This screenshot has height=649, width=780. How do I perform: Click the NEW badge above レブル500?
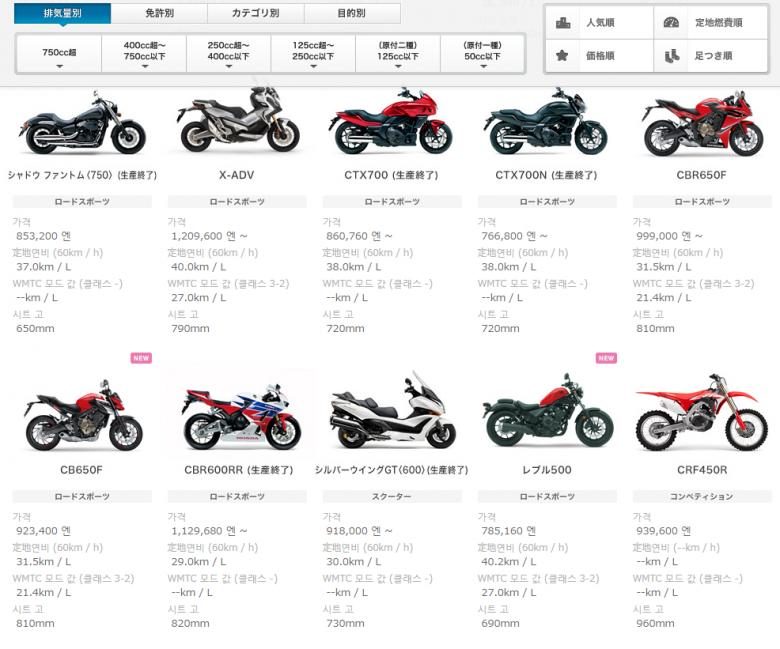click(606, 358)
